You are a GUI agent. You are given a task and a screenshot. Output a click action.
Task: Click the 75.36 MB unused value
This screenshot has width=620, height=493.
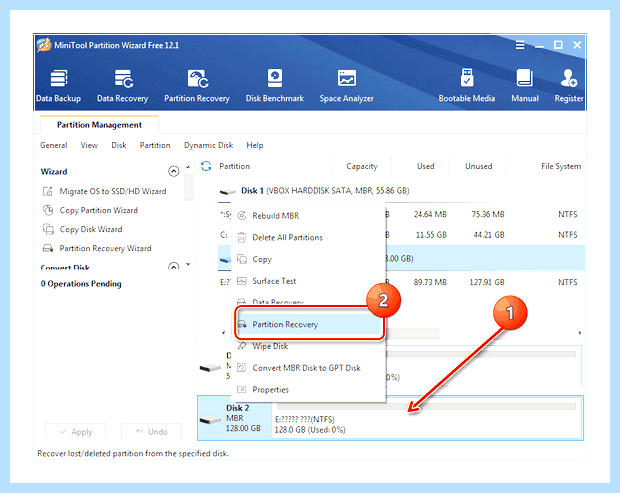[x=488, y=214]
